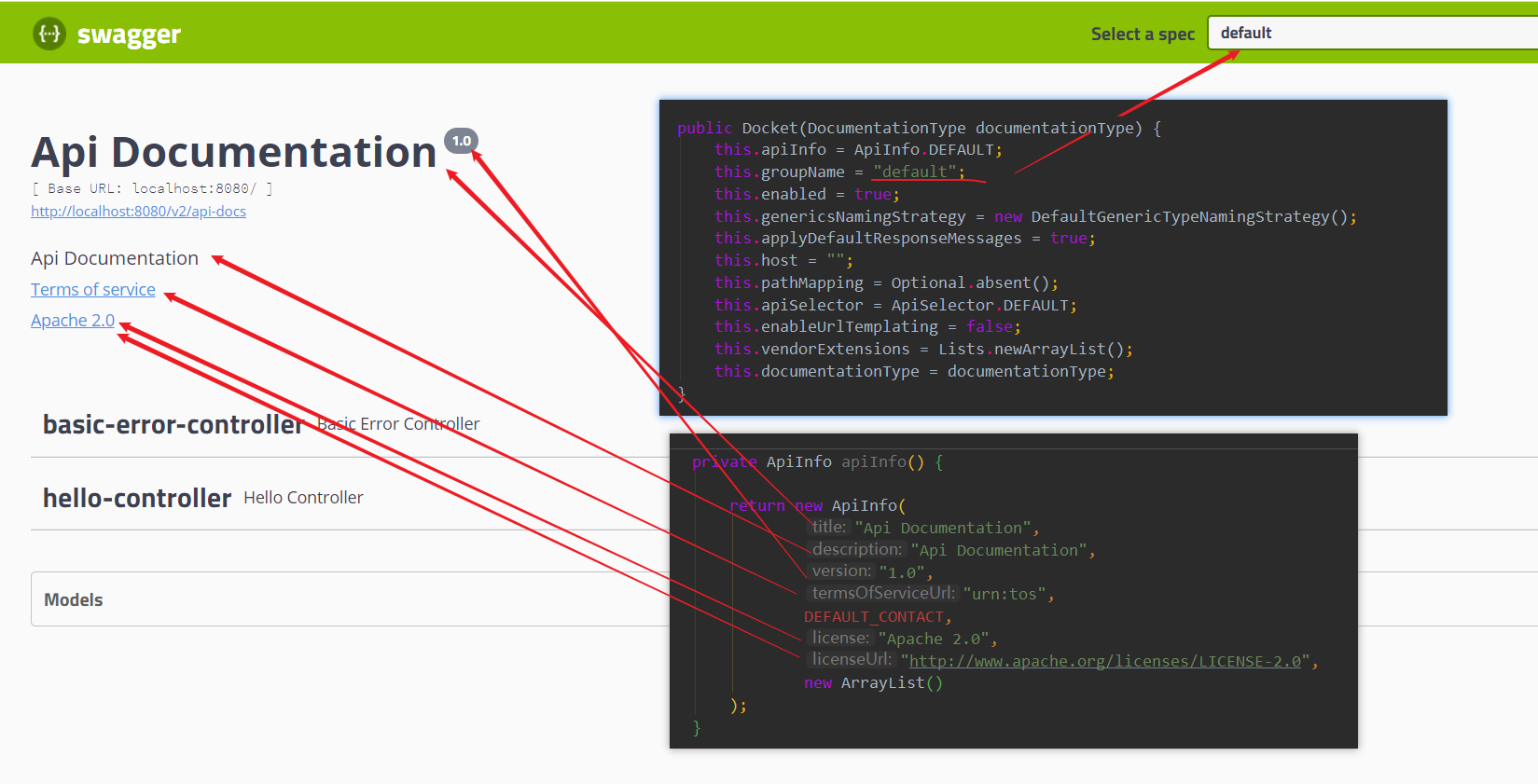
Task: Click the Select a spec label
Action: (1143, 34)
